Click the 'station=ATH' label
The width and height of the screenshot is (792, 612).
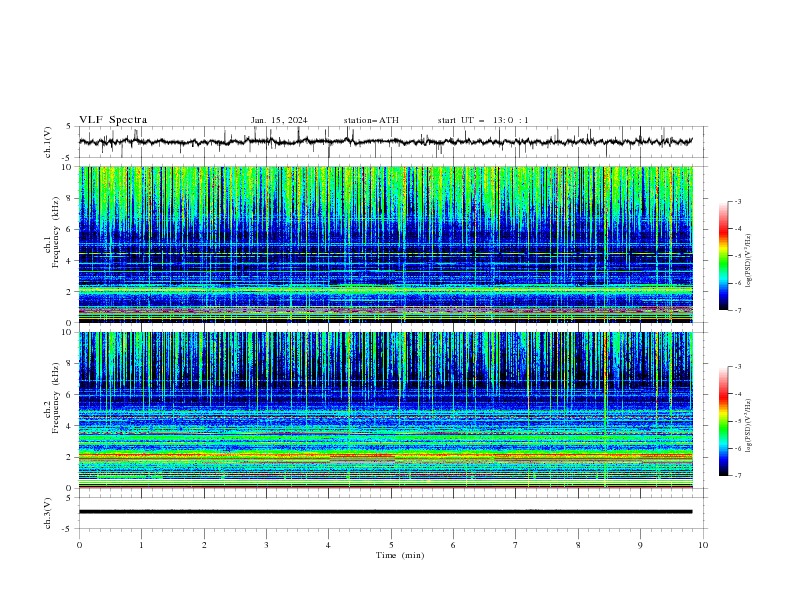tap(371, 120)
